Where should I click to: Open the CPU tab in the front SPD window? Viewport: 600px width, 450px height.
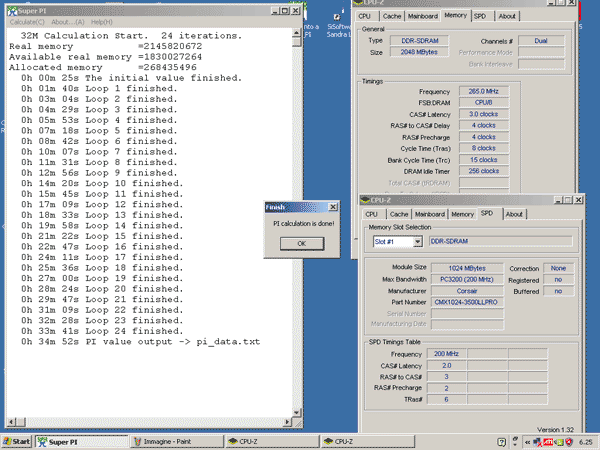372,214
